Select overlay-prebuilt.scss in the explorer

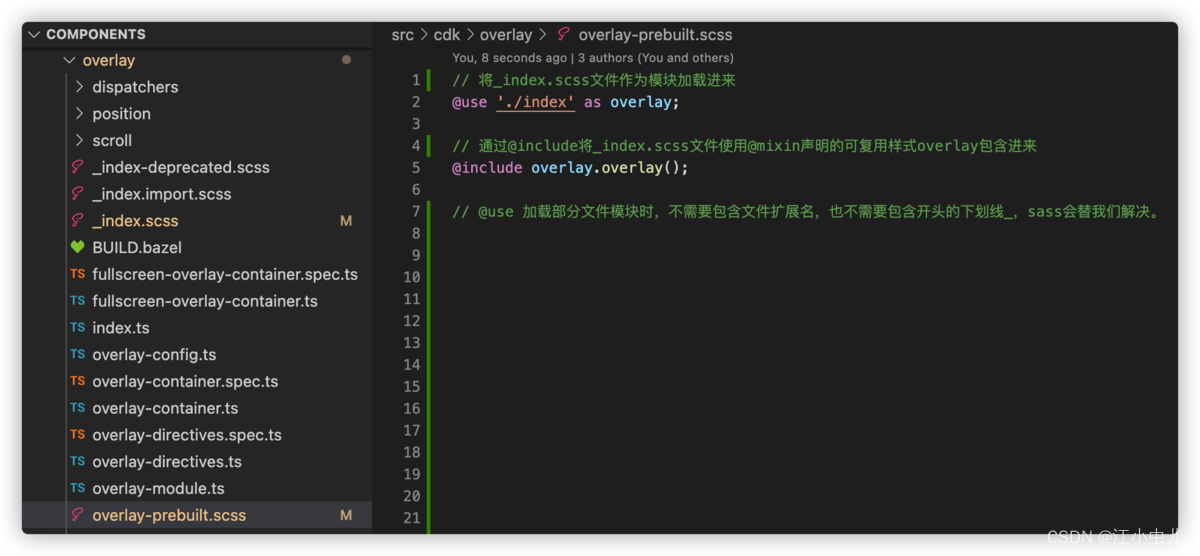point(169,515)
